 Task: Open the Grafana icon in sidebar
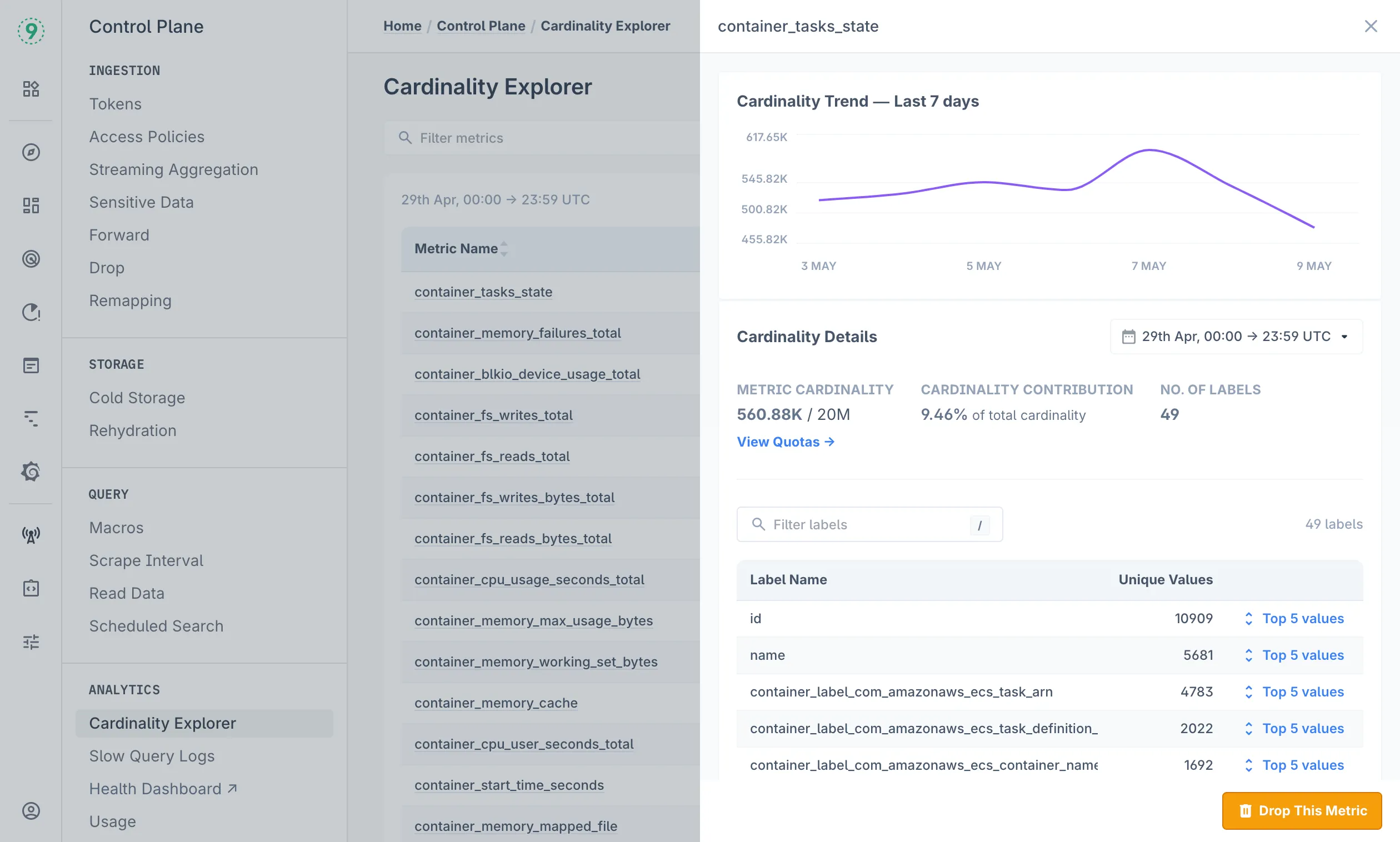tap(31, 472)
